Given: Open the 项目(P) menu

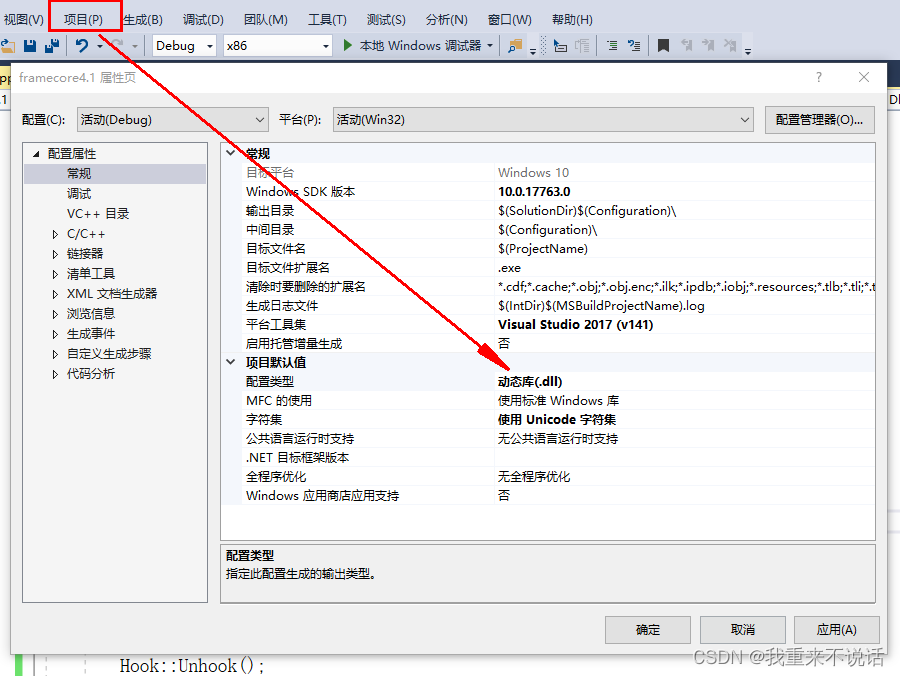Looking at the screenshot, I should pyautogui.click(x=84, y=20).
